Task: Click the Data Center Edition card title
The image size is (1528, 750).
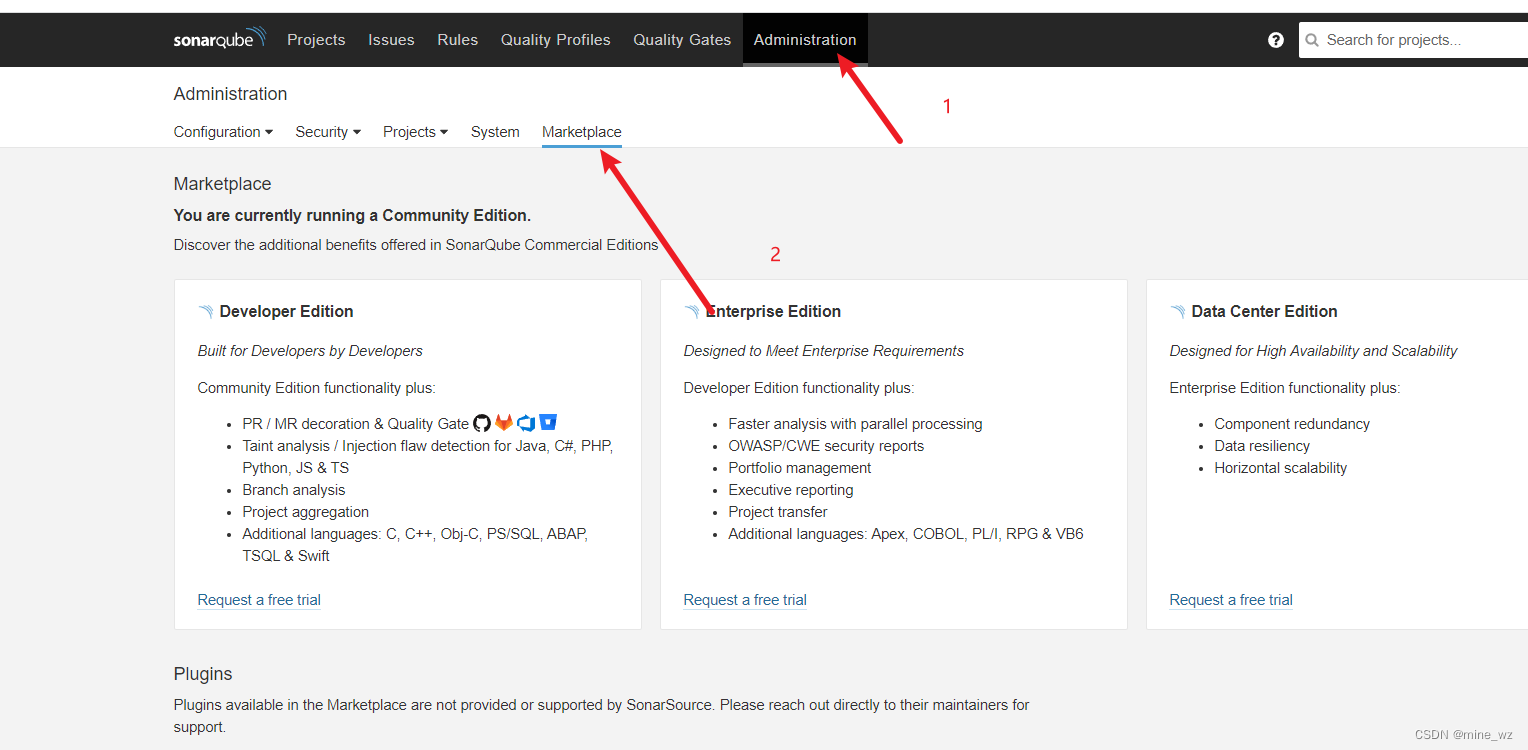Action: coord(1264,312)
